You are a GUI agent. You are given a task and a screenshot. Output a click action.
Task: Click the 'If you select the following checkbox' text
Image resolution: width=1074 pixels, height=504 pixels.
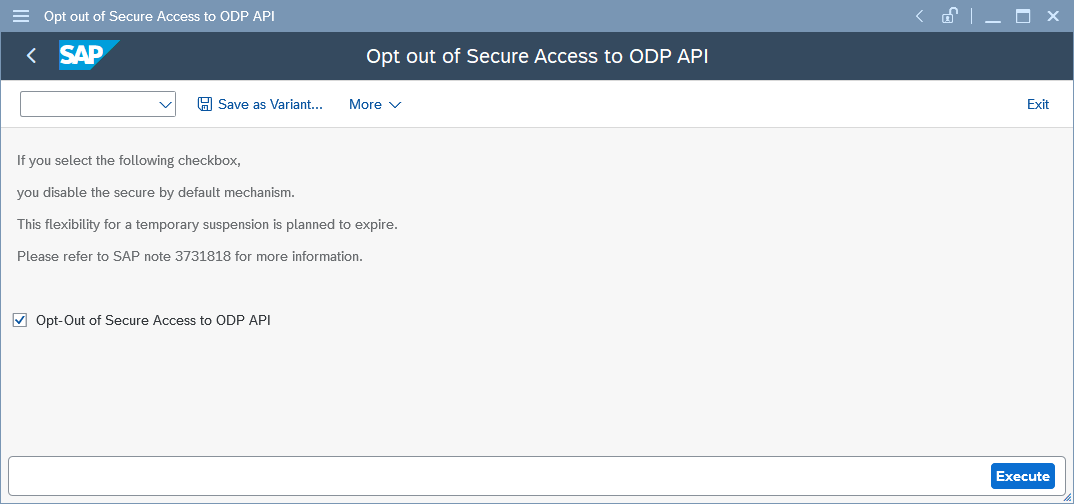tap(129, 161)
